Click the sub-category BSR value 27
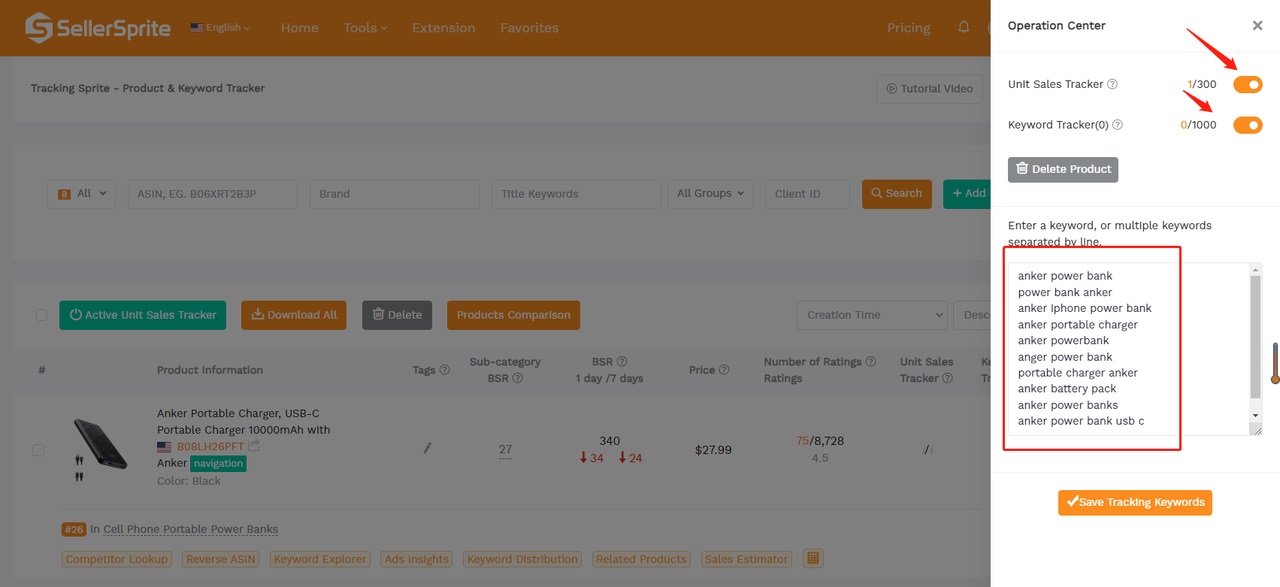This screenshot has height=587, width=1280. tap(505, 450)
